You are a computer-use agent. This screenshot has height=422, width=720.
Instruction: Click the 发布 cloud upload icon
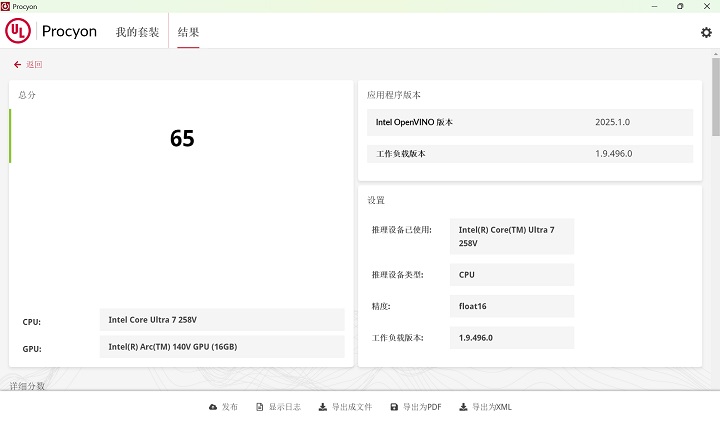pyautogui.click(x=213, y=407)
